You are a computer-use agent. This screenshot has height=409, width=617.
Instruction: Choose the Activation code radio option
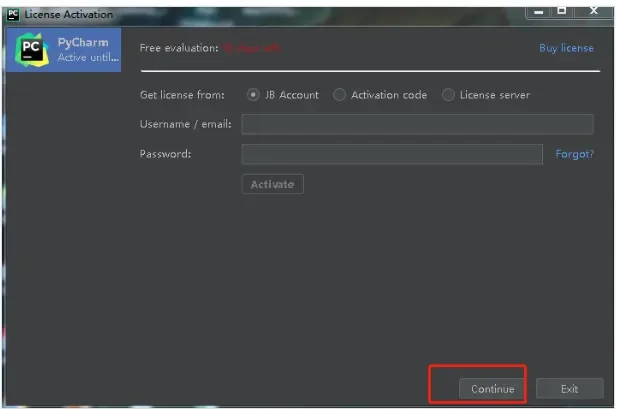tap(340, 95)
